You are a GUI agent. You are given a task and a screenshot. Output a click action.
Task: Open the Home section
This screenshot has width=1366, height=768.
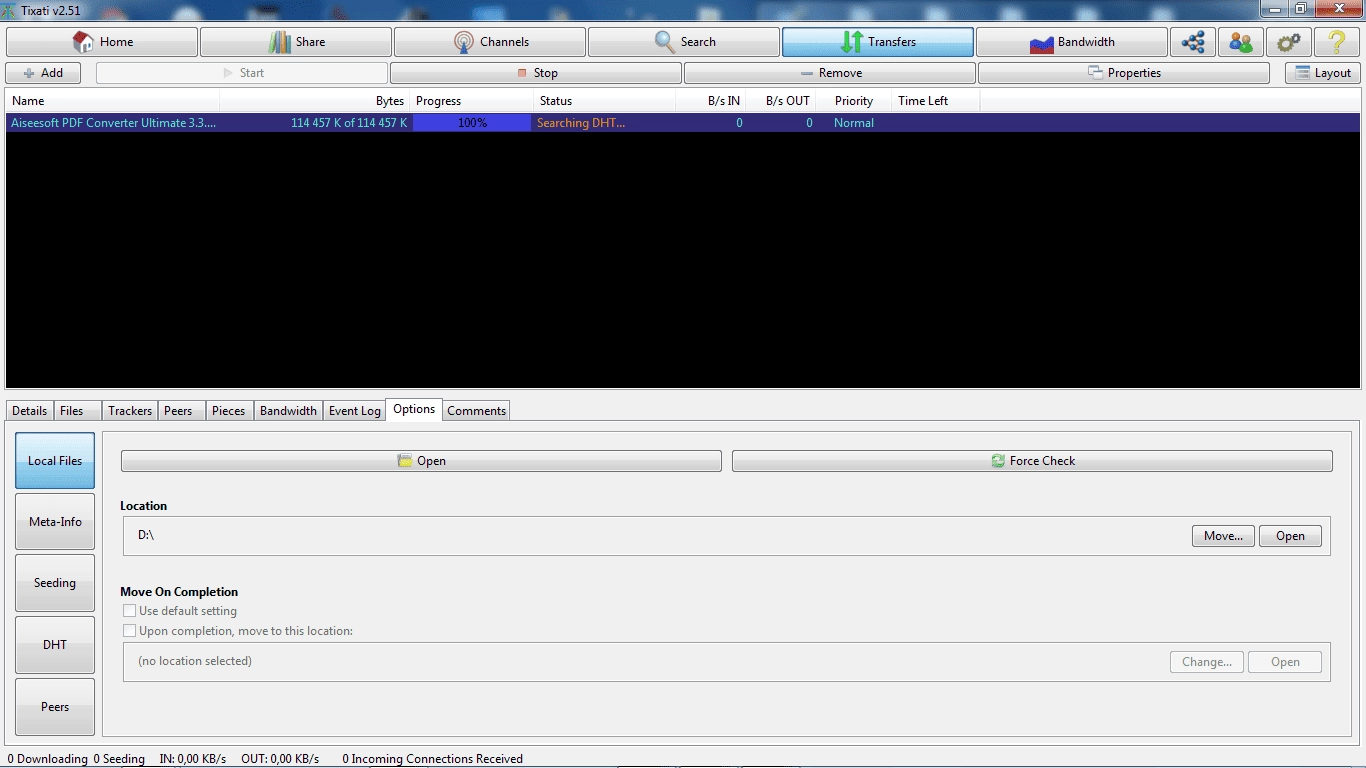pos(102,42)
